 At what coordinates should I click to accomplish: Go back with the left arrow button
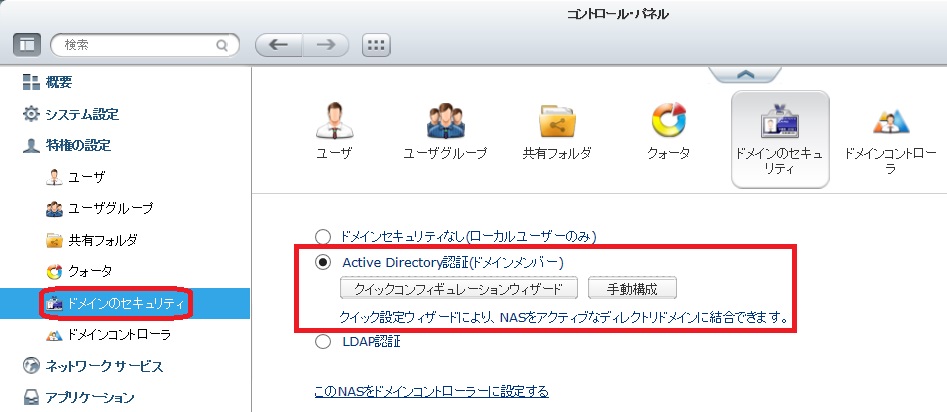click(x=278, y=45)
